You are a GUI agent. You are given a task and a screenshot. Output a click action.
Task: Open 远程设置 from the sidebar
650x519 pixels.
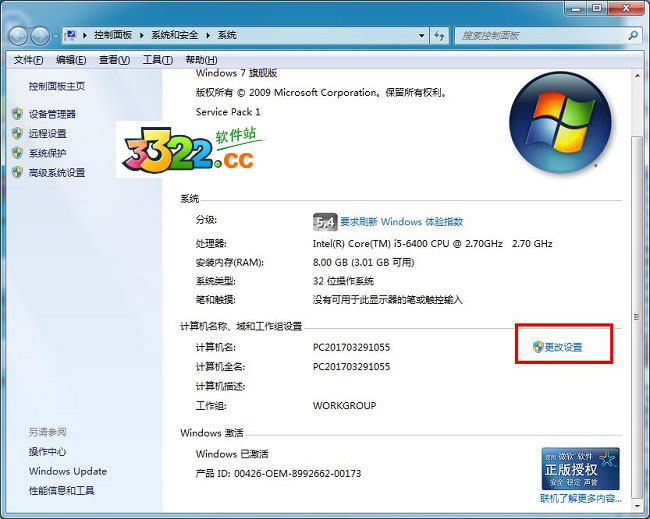(x=48, y=133)
